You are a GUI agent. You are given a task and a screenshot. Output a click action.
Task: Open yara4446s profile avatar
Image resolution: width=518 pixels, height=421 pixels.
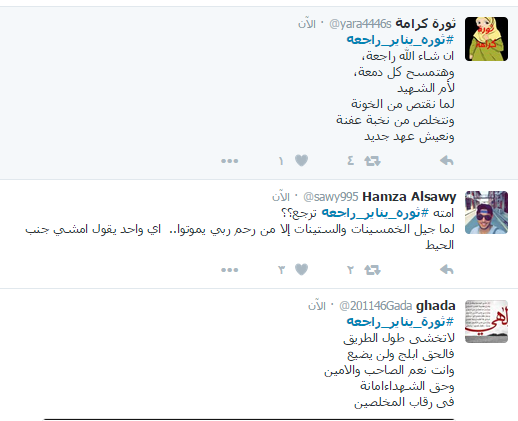click(486, 39)
